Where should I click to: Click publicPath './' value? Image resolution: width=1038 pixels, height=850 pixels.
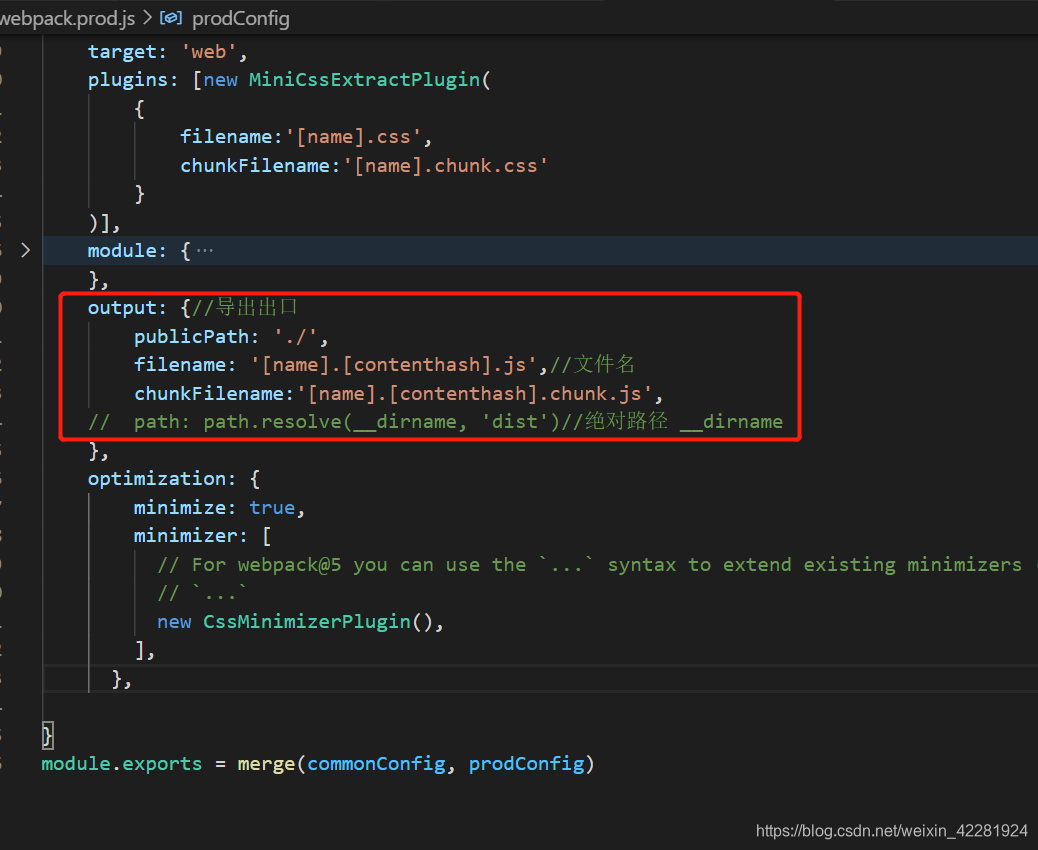pos(296,336)
